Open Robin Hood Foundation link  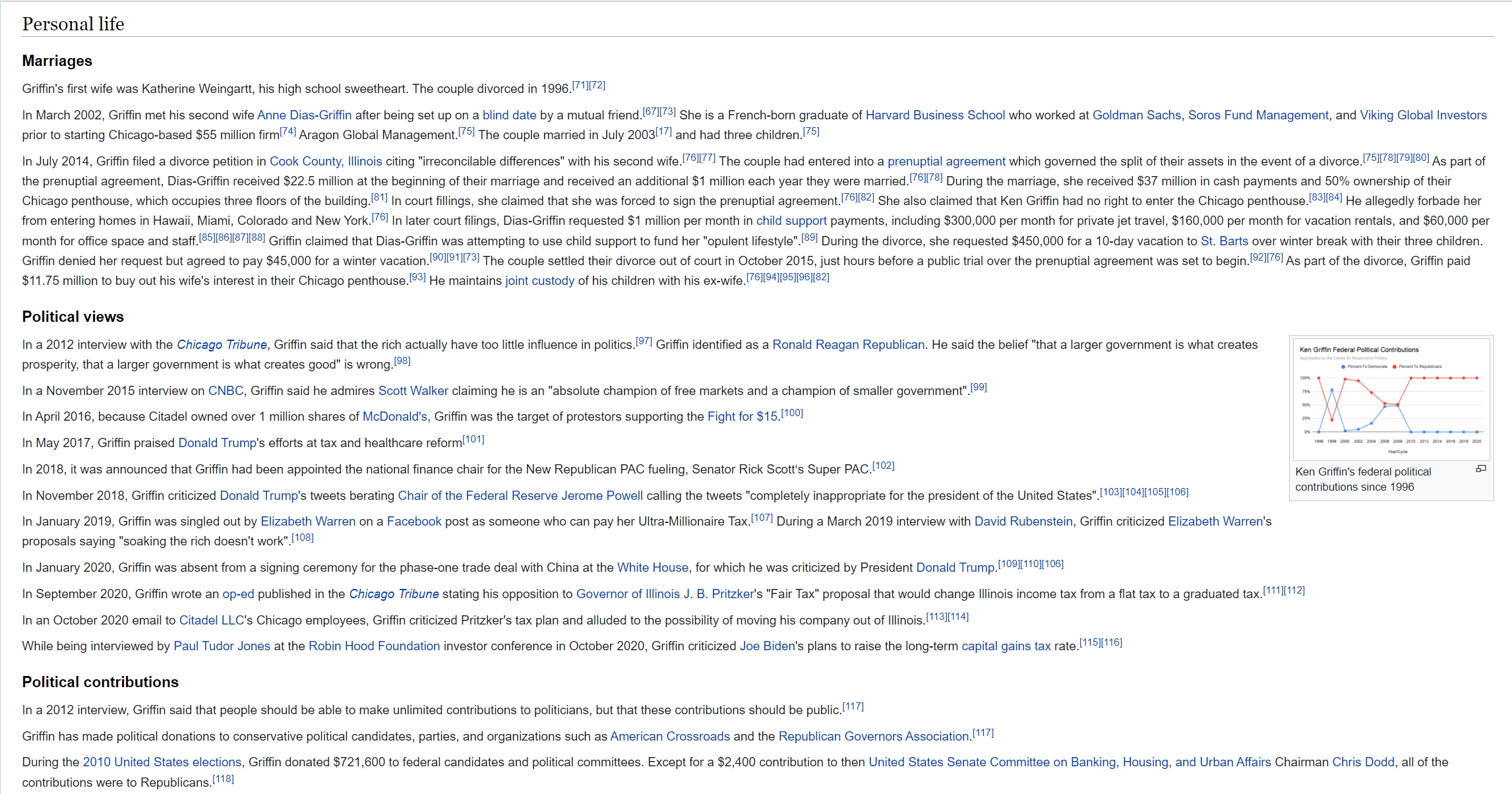point(374,646)
